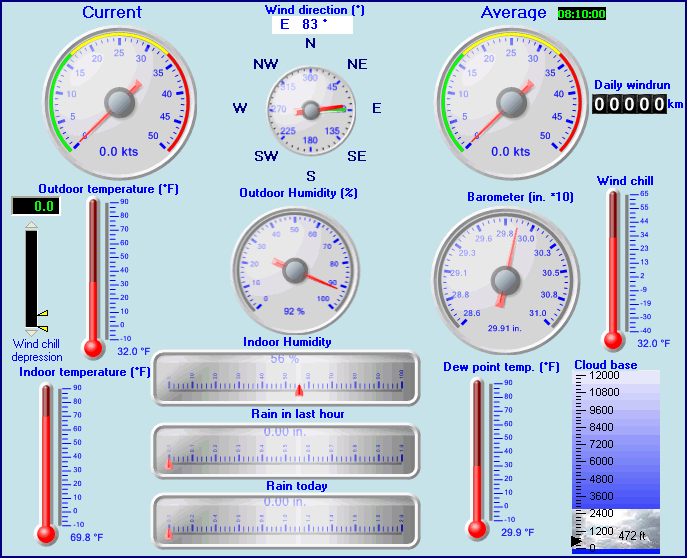Click the wind chill depression 0.0 display

tap(36, 206)
